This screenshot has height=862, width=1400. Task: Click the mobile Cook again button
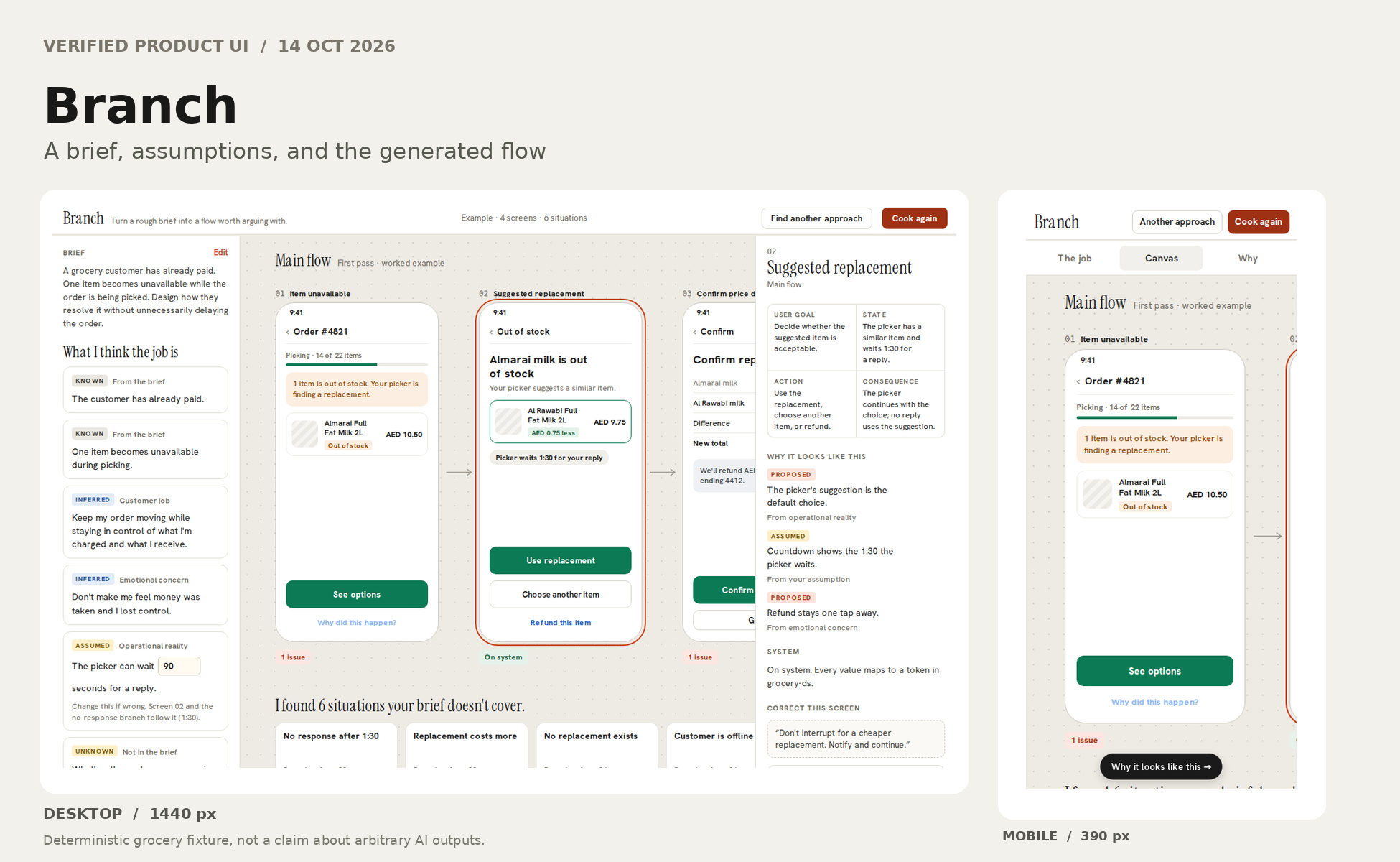pos(1258,222)
